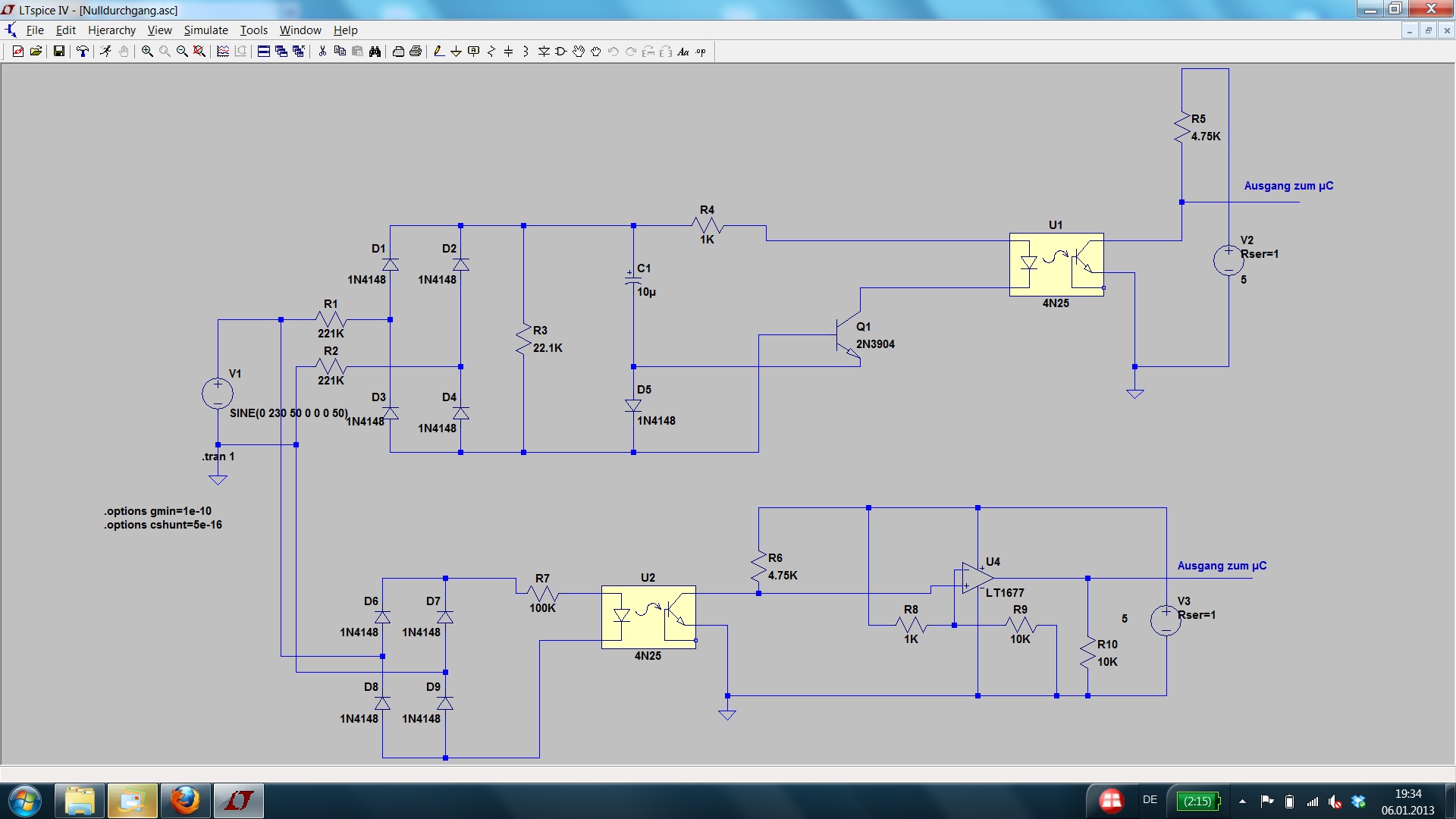Viewport: 1456px width, 819px height.
Task: Open Windows Explorer from taskbar
Action: pyautogui.click(x=80, y=801)
